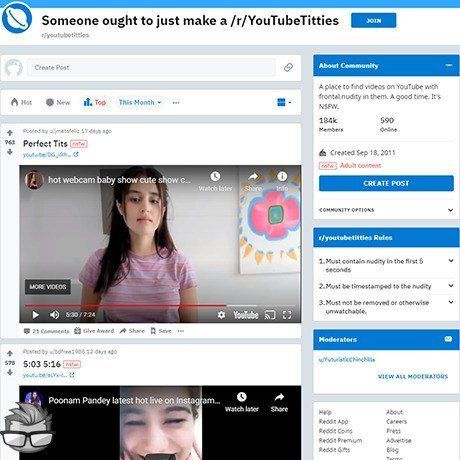Open the Advertise footer link

point(399,440)
